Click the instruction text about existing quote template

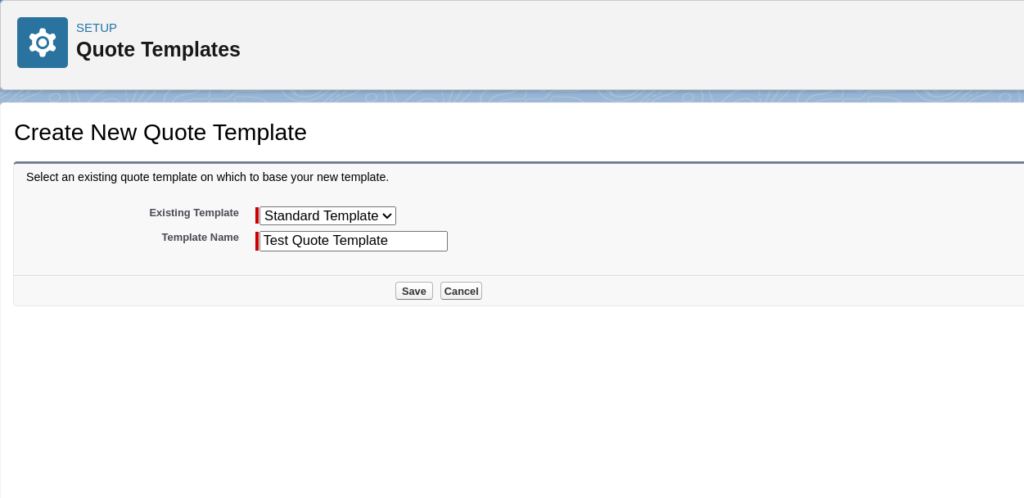pyautogui.click(x=207, y=177)
